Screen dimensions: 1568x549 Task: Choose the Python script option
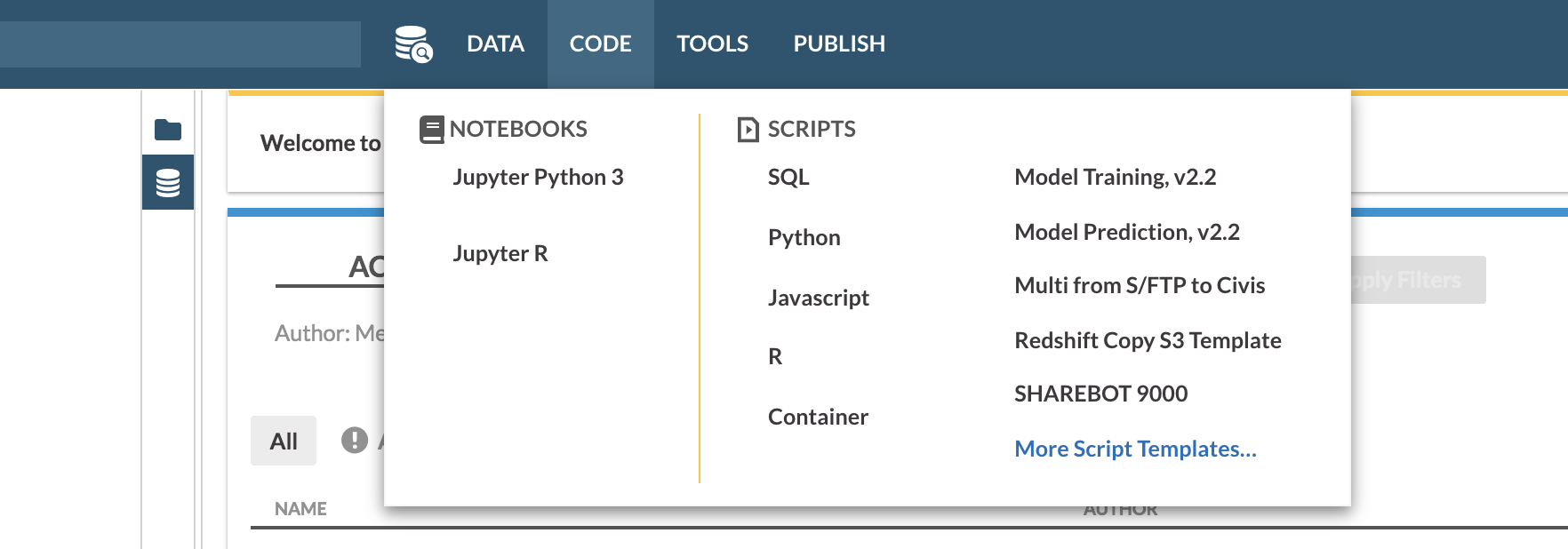coord(804,237)
